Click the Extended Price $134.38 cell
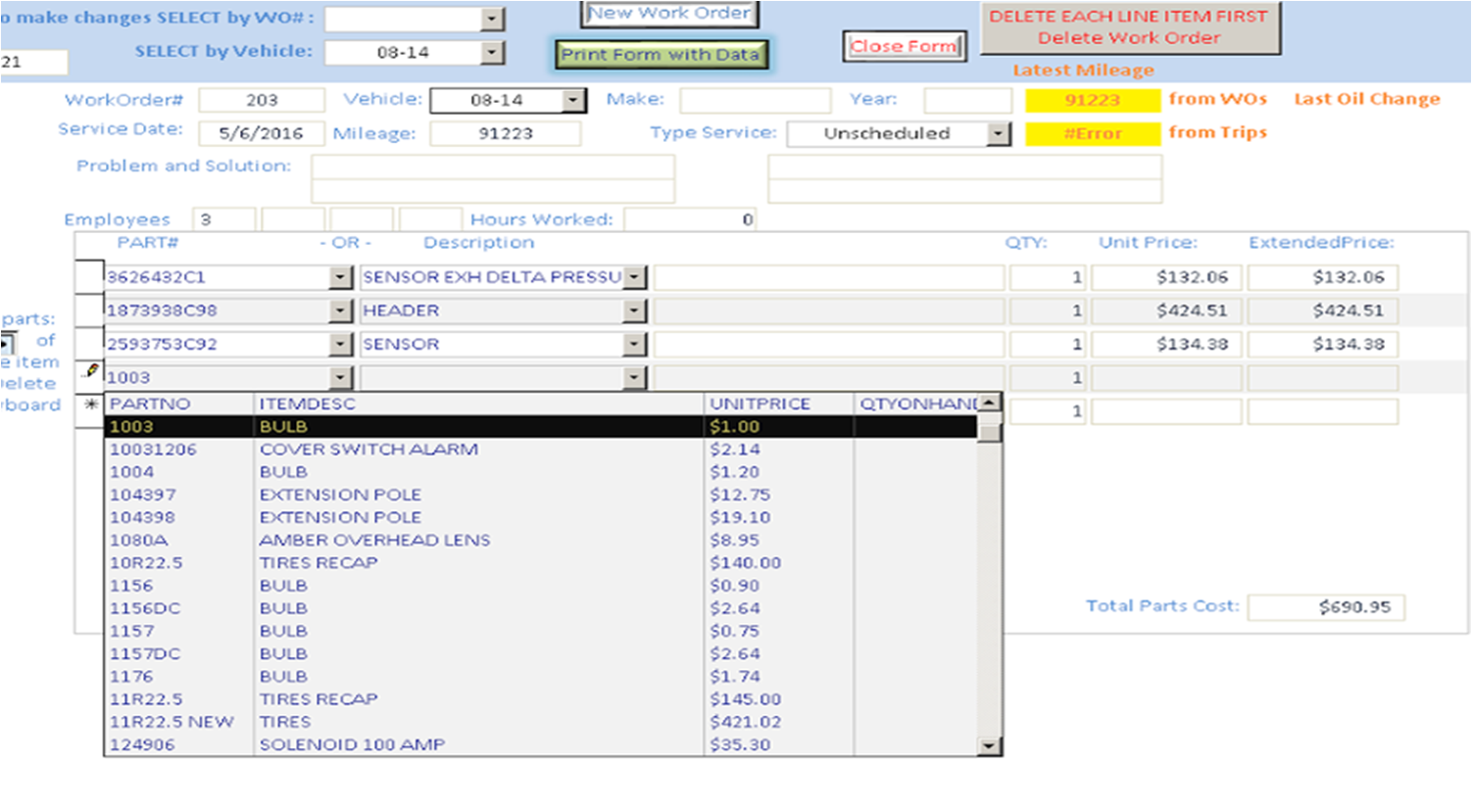 point(1323,344)
